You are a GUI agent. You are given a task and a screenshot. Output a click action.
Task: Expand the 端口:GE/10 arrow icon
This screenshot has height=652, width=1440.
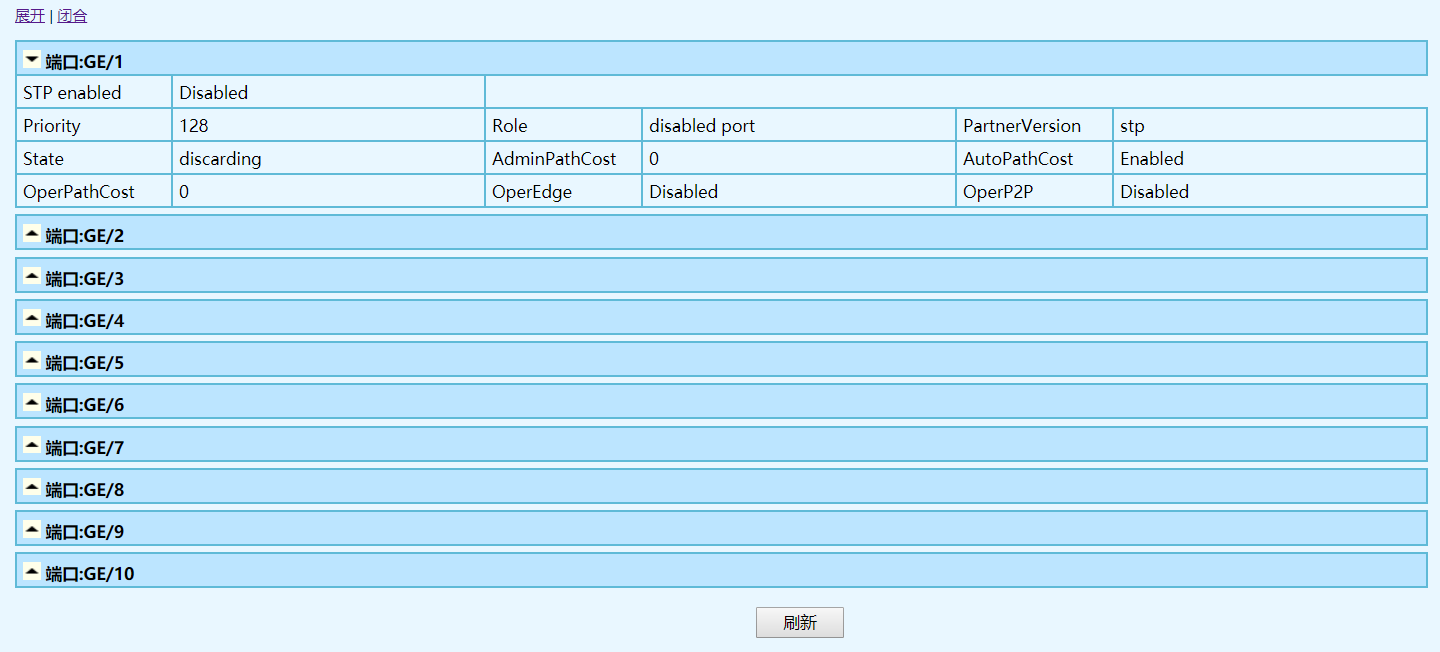pyautogui.click(x=32, y=571)
